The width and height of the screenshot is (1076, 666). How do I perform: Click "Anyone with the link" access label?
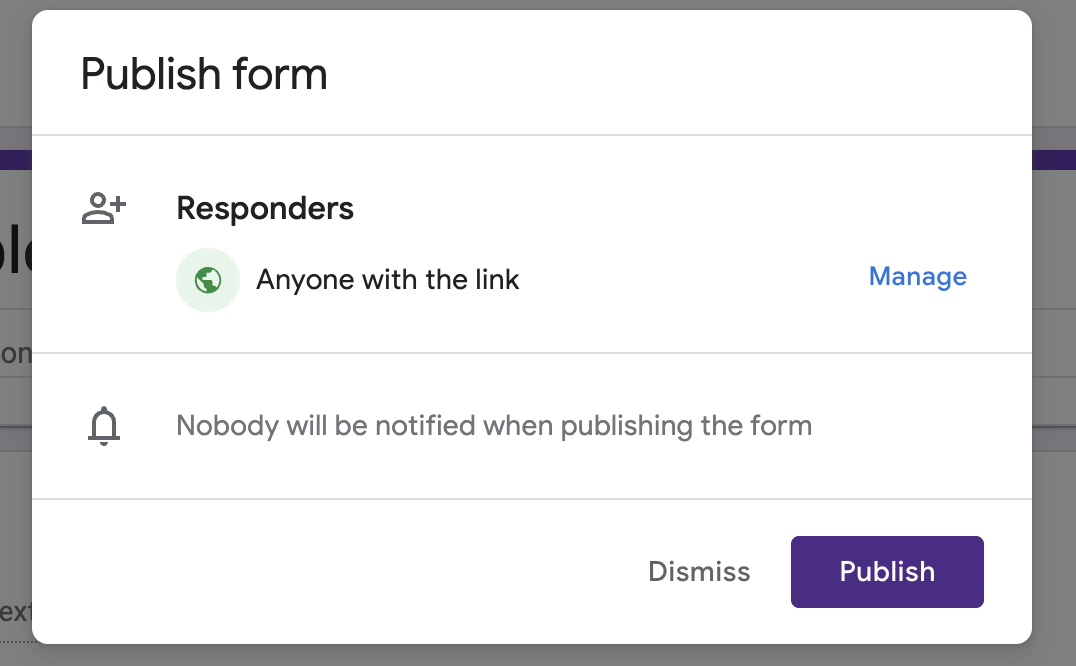(x=388, y=280)
